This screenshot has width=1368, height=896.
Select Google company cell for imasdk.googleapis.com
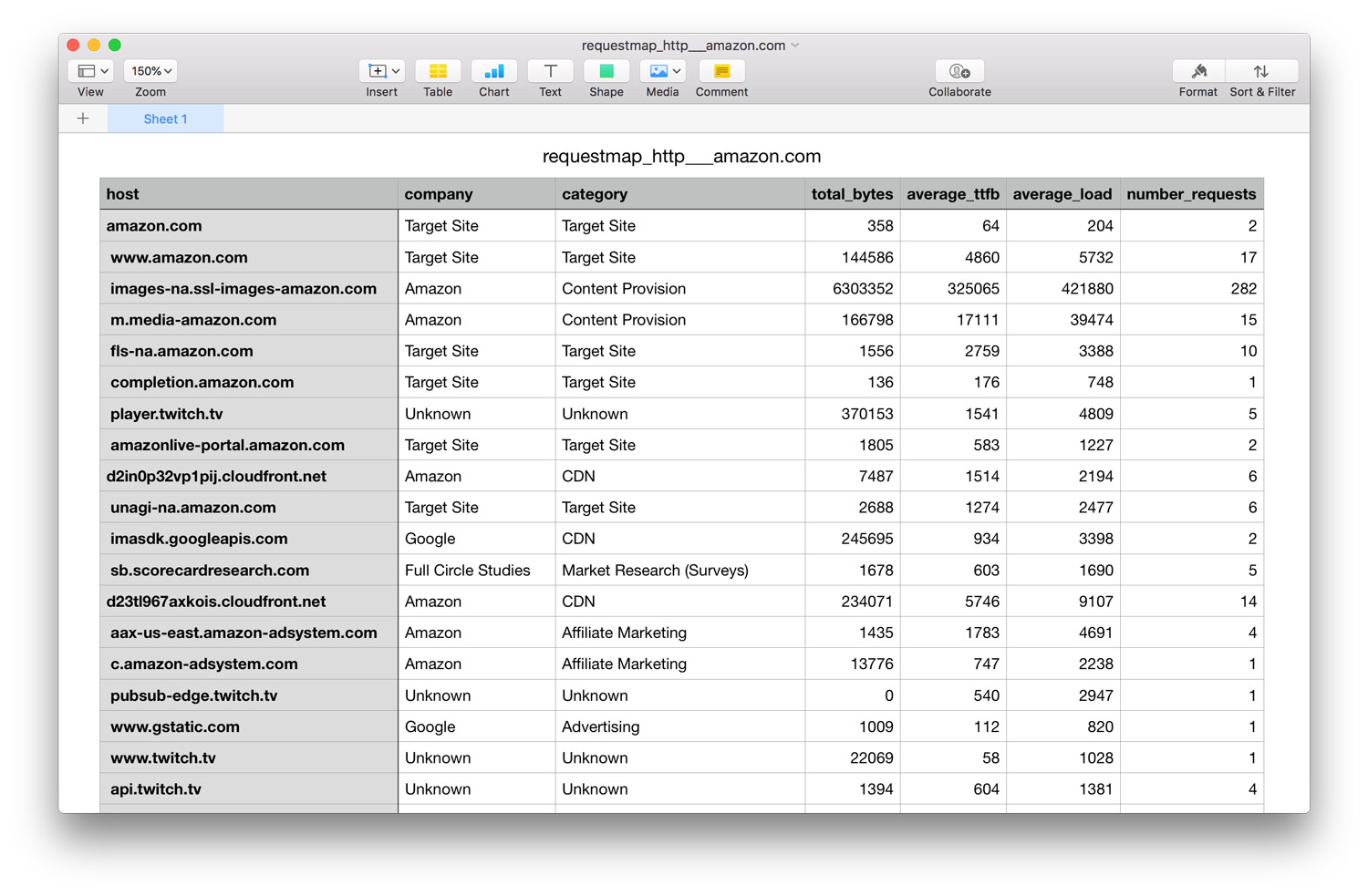[x=477, y=539]
